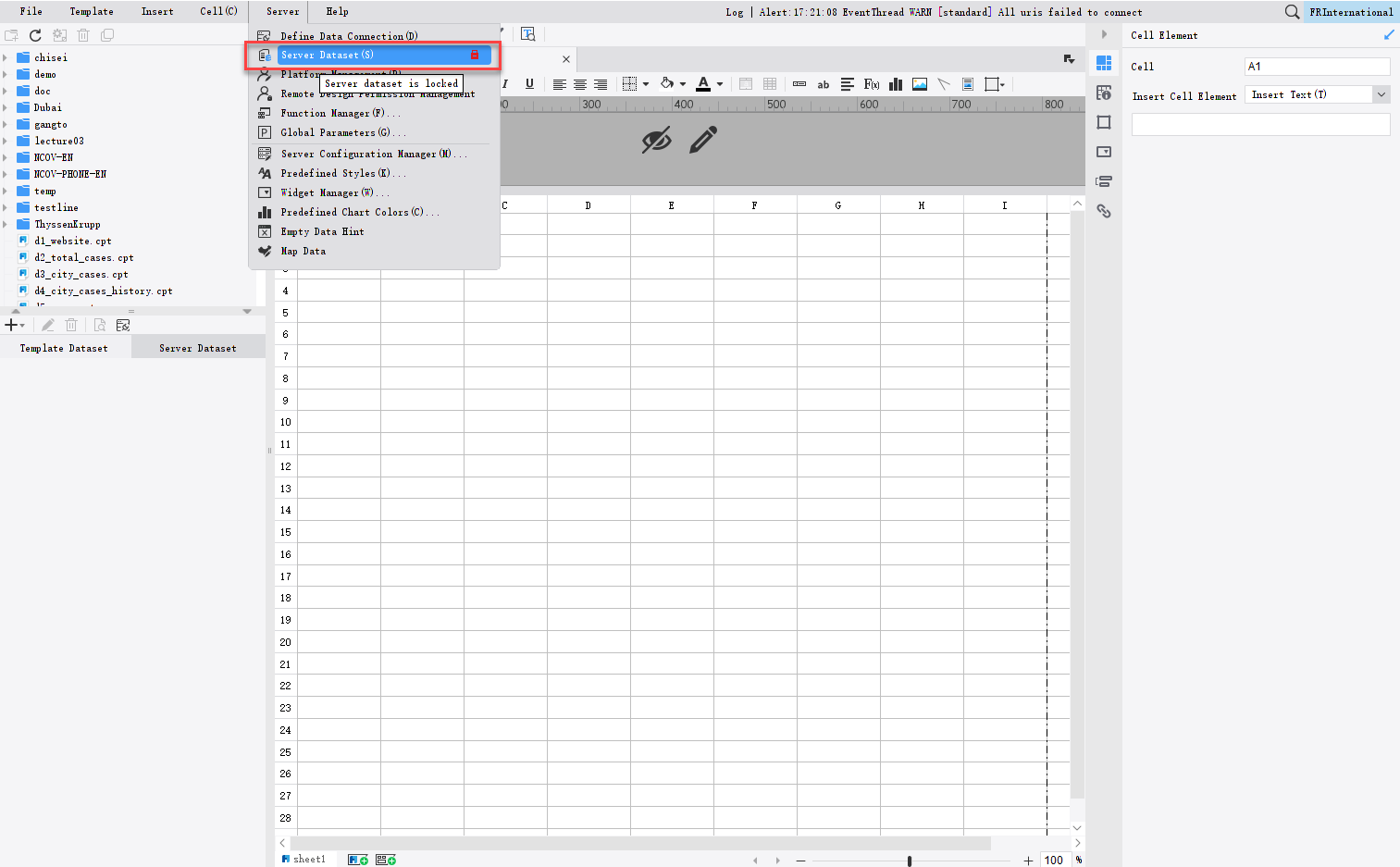The image size is (1400, 867).
Task: Open the font color dropdown arrow
Action: coord(719,84)
